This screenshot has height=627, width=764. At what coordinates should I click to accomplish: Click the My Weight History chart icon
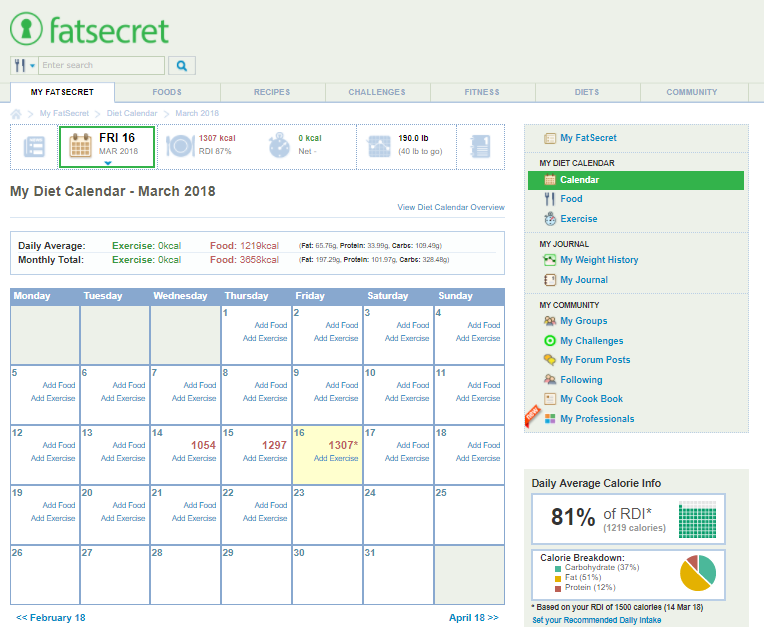click(x=550, y=260)
